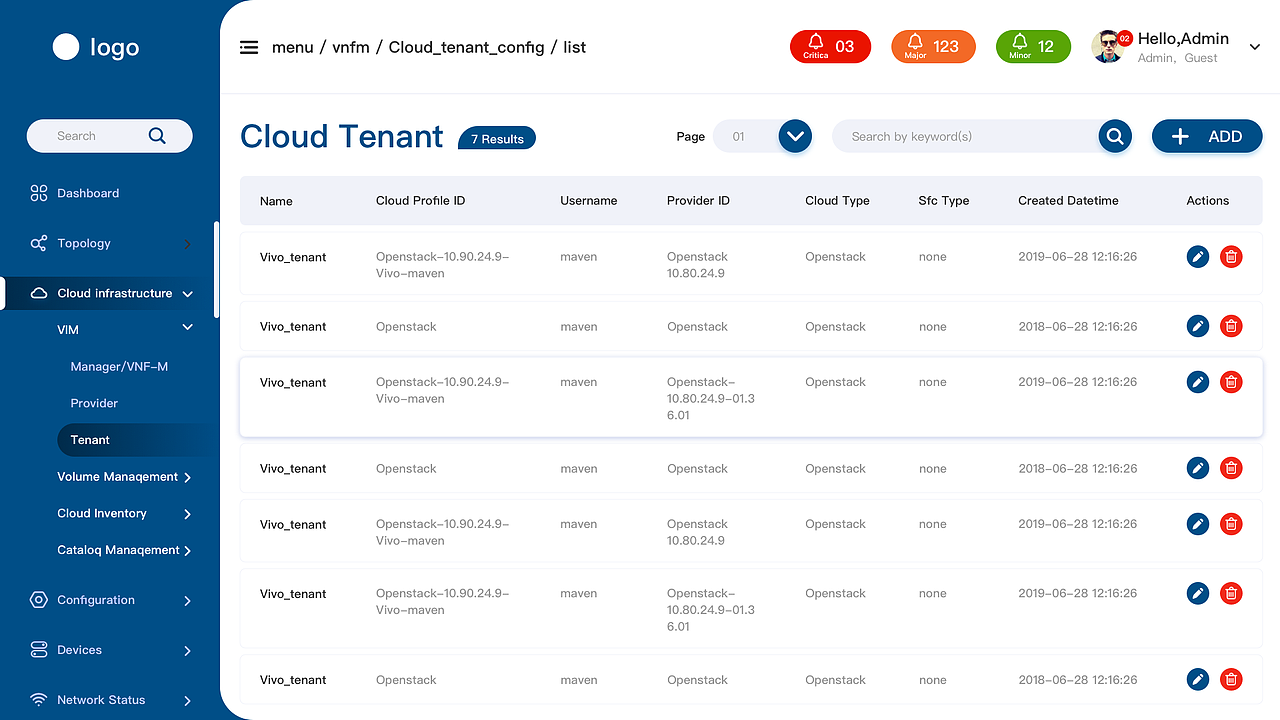Edit the first Vivo_tenant row

click(x=1197, y=257)
